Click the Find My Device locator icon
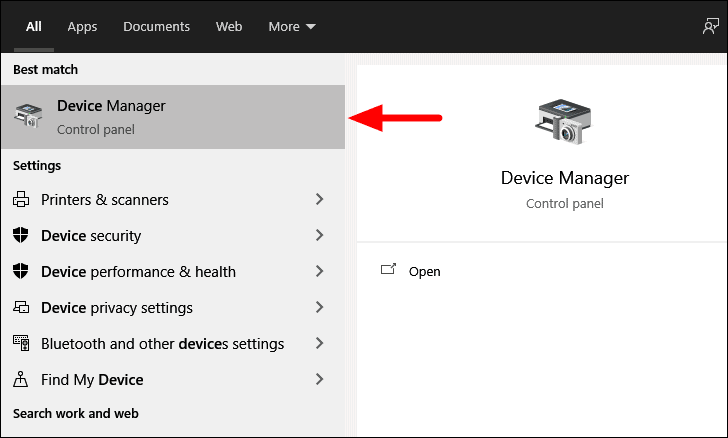 pyautogui.click(x=20, y=379)
